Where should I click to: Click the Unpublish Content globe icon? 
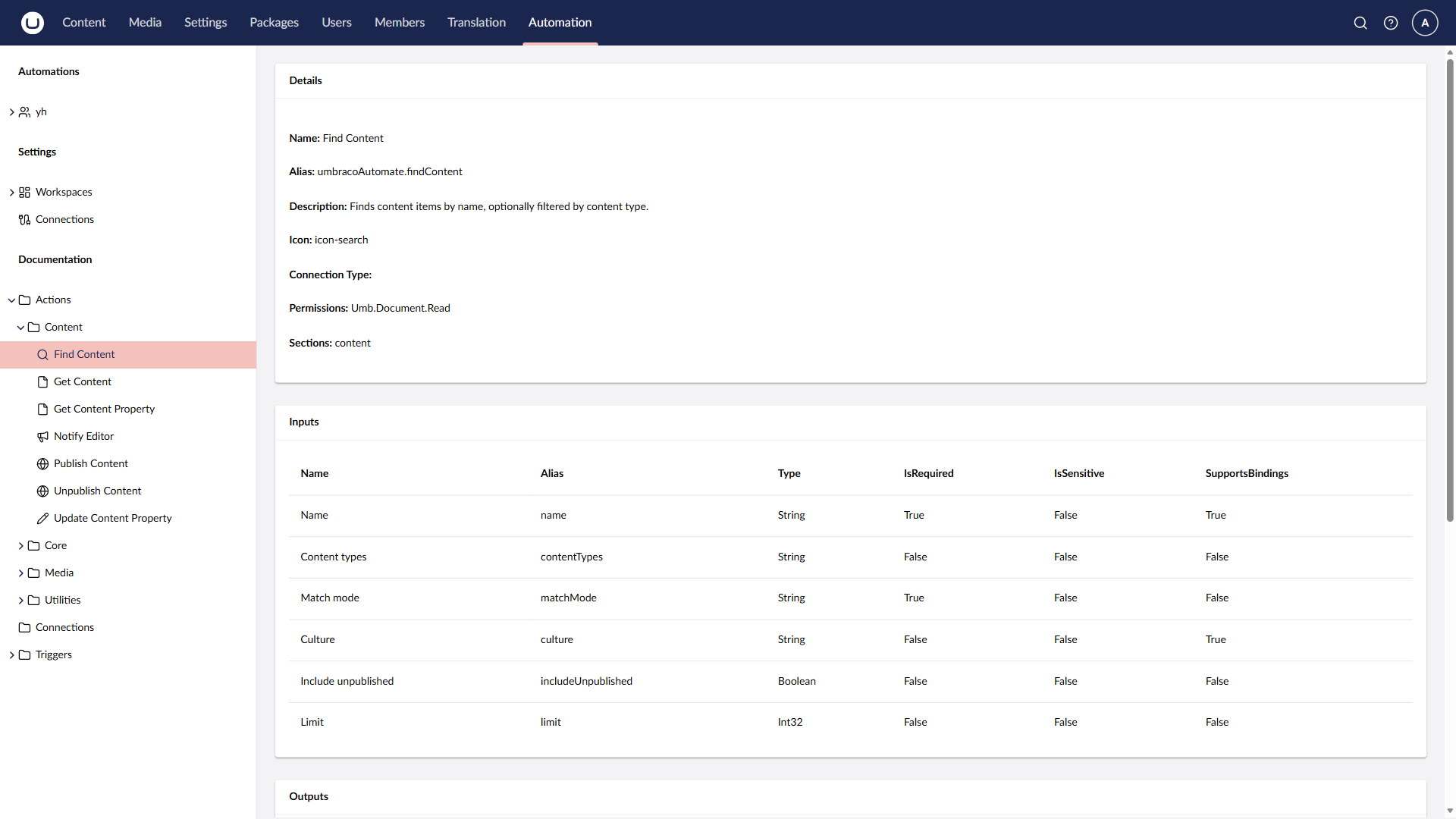[x=43, y=491]
